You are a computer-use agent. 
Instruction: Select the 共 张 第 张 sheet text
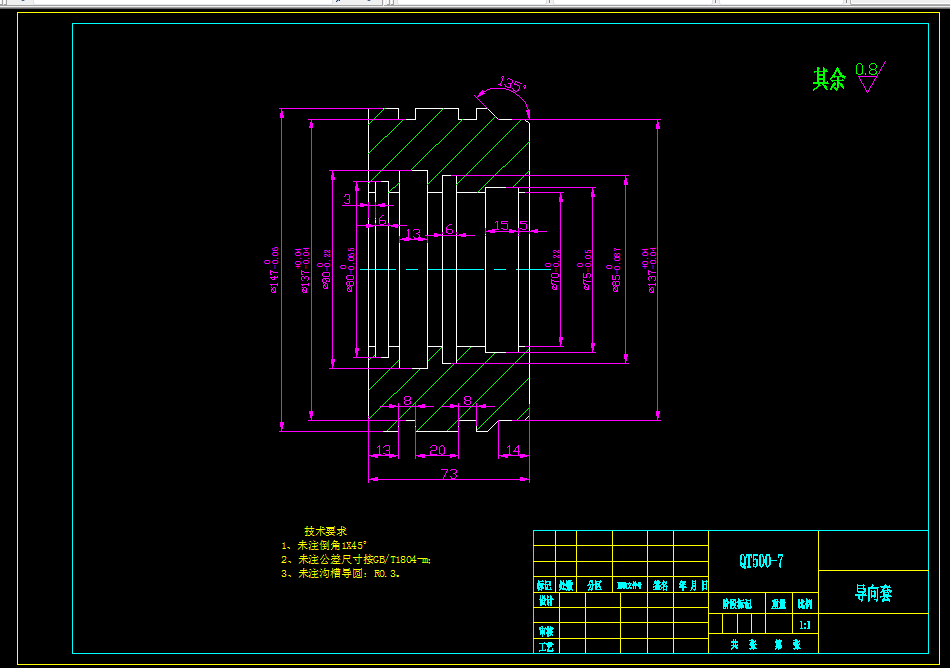pyautogui.click(x=766, y=645)
